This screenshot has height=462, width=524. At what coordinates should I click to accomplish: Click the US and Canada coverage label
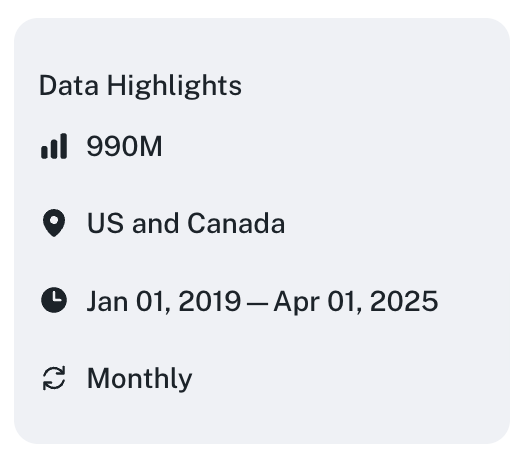pyautogui.click(x=186, y=223)
